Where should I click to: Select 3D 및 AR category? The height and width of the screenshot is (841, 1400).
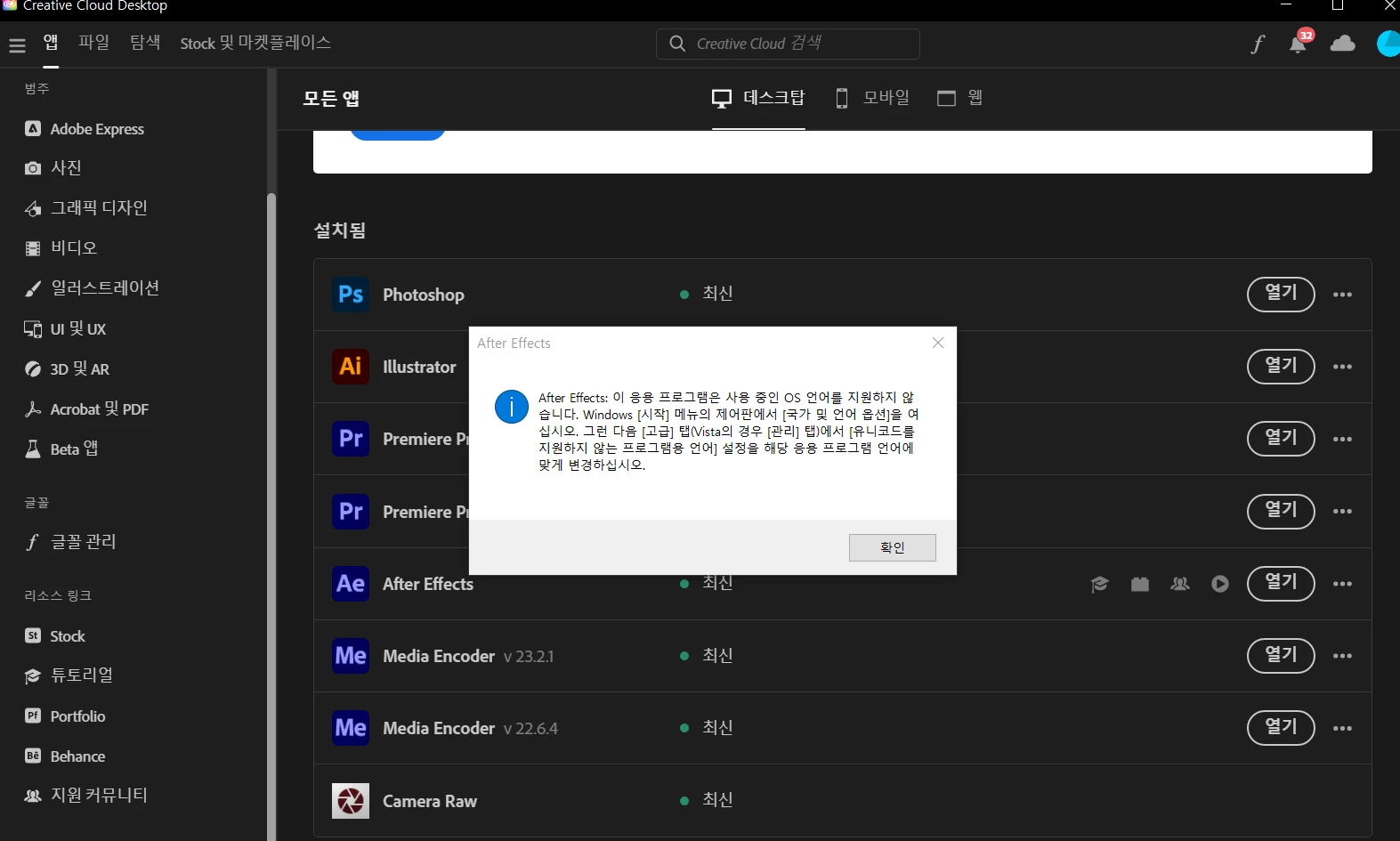(67, 369)
